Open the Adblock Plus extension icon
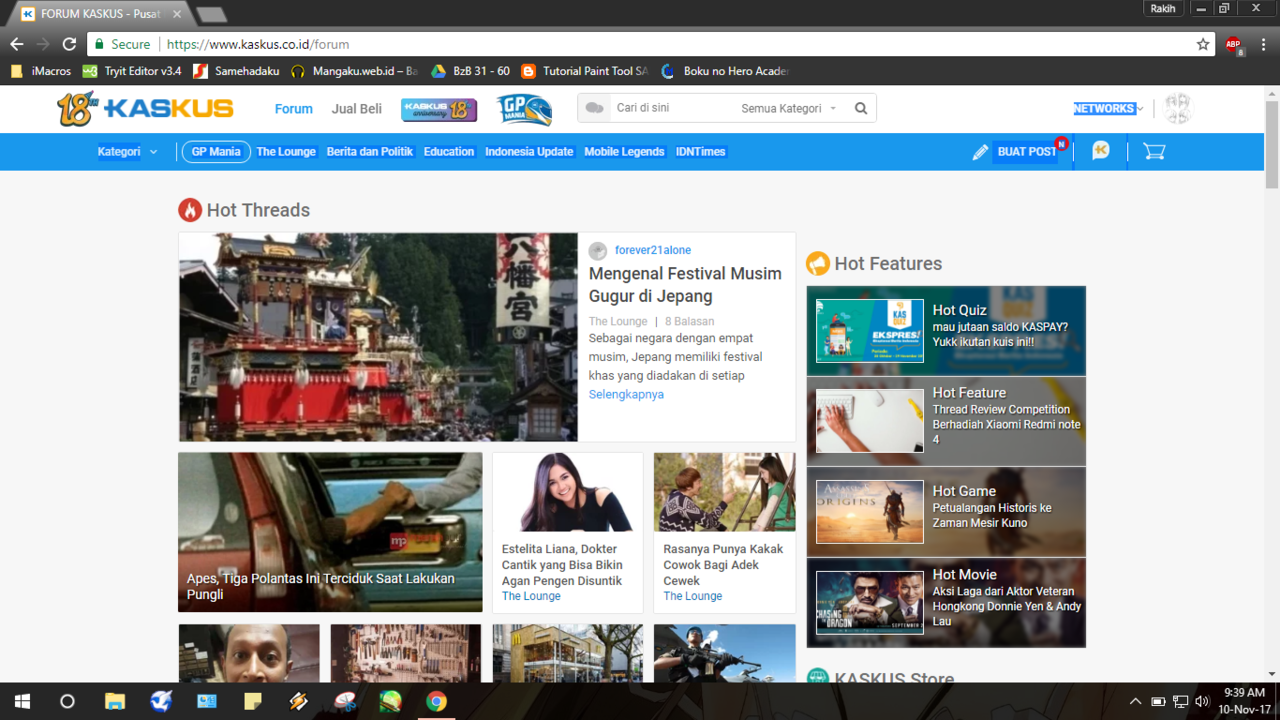The image size is (1280, 720). coord(1234,44)
